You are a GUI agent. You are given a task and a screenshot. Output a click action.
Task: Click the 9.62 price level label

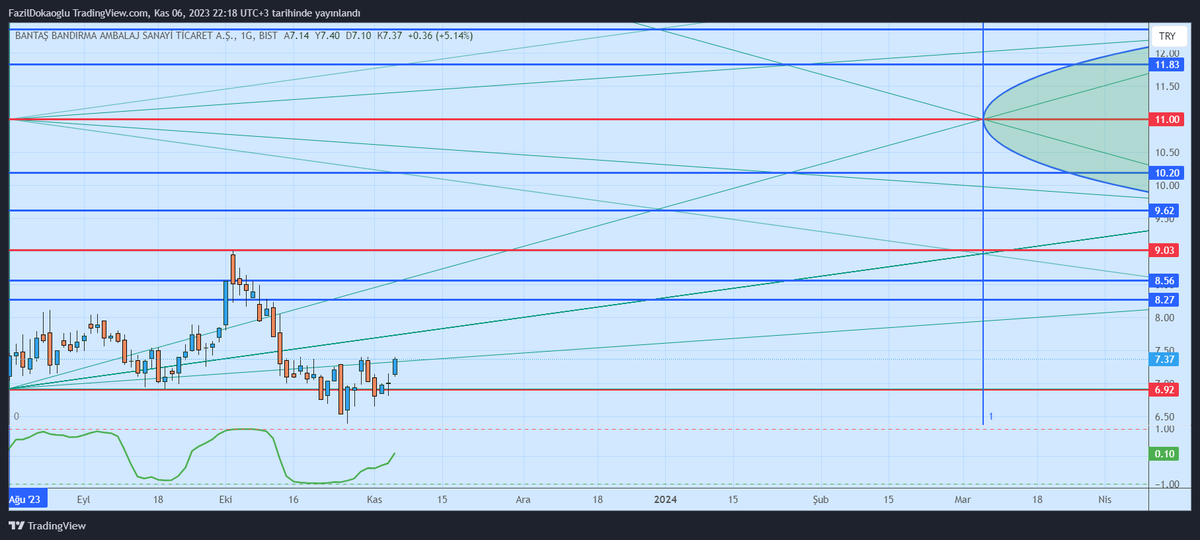click(1163, 211)
